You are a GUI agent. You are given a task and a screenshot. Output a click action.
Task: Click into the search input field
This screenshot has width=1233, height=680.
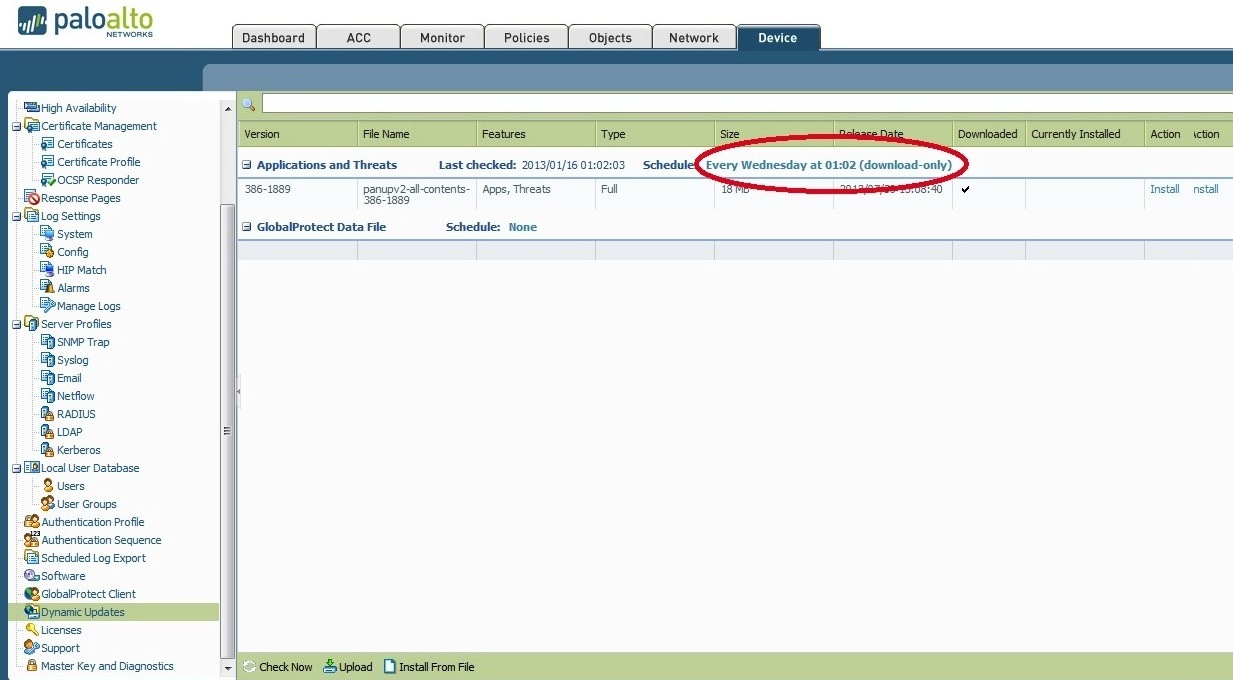[747, 104]
